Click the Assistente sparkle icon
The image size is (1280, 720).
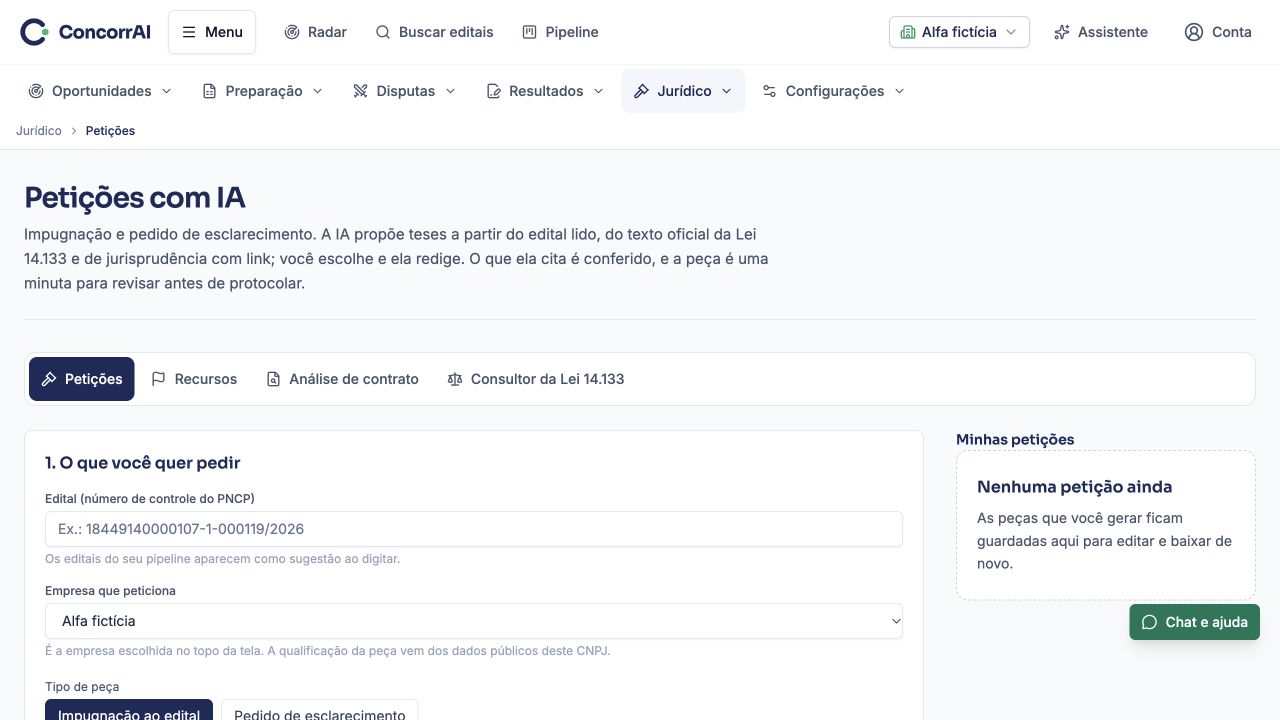[1062, 32]
